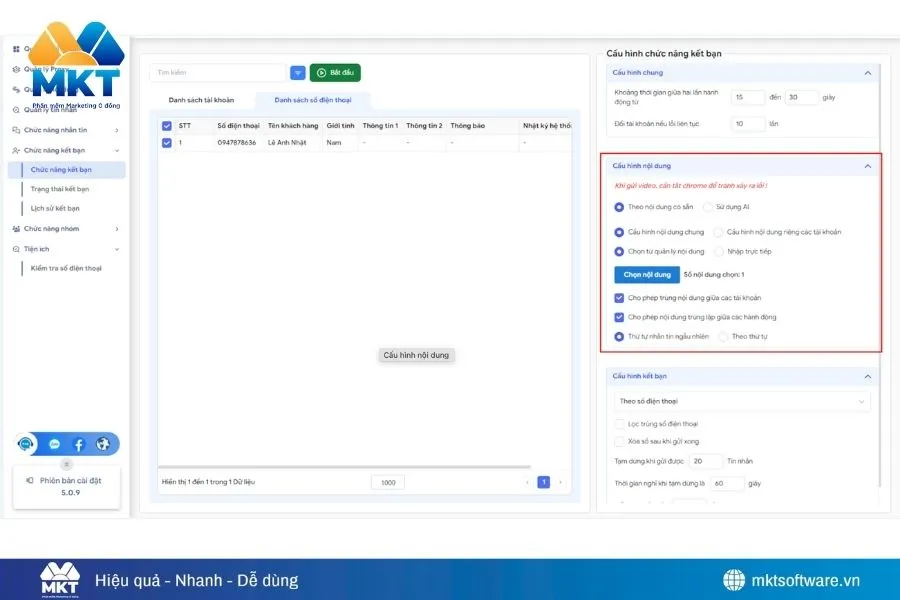Open the Facebook icon in sidebar footer
900x600 pixels.
79,444
